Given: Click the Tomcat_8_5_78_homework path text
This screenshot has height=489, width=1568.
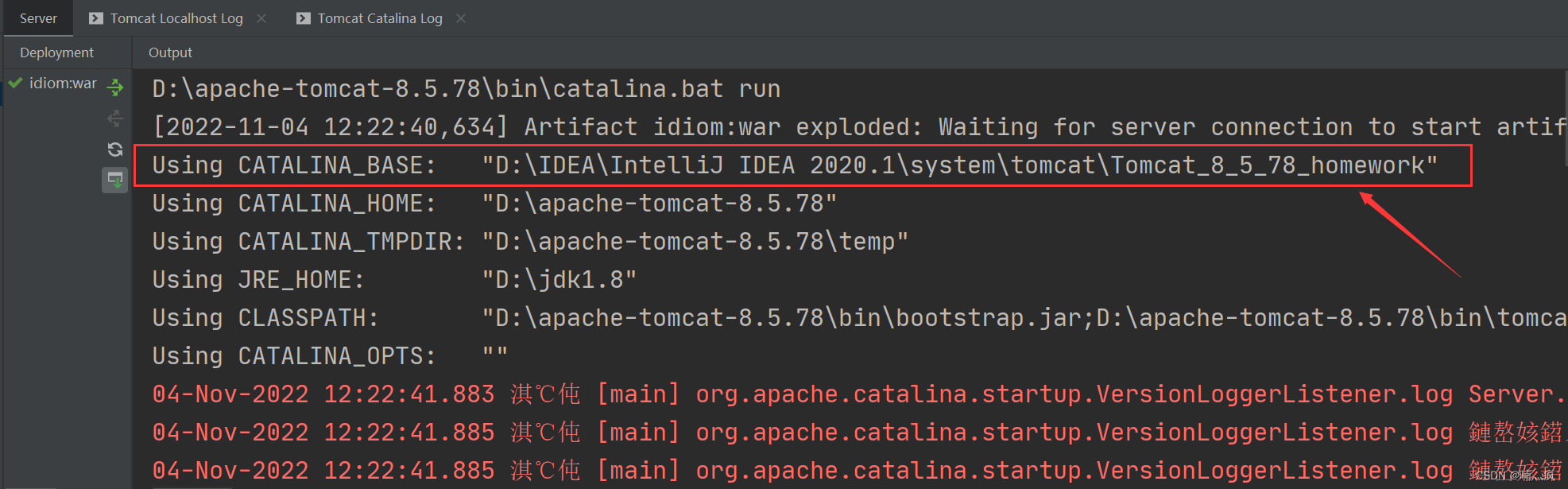Looking at the screenshot, I should tap(1268, 165).
